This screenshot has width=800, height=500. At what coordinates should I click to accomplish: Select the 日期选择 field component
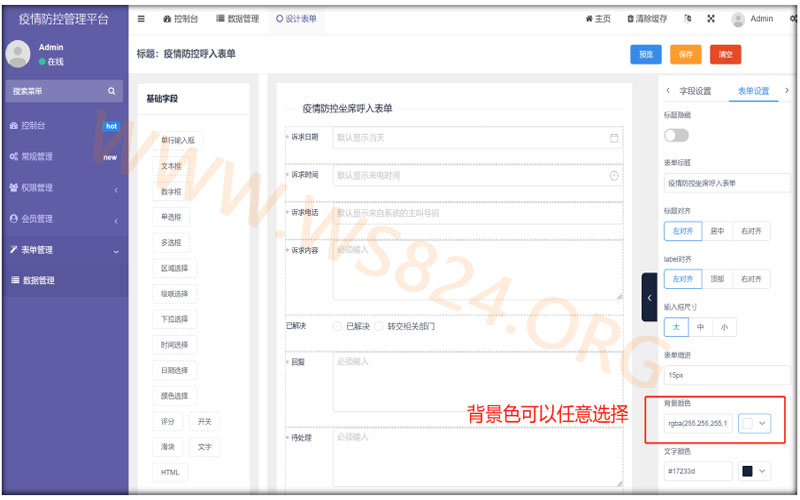click(174, 370)
